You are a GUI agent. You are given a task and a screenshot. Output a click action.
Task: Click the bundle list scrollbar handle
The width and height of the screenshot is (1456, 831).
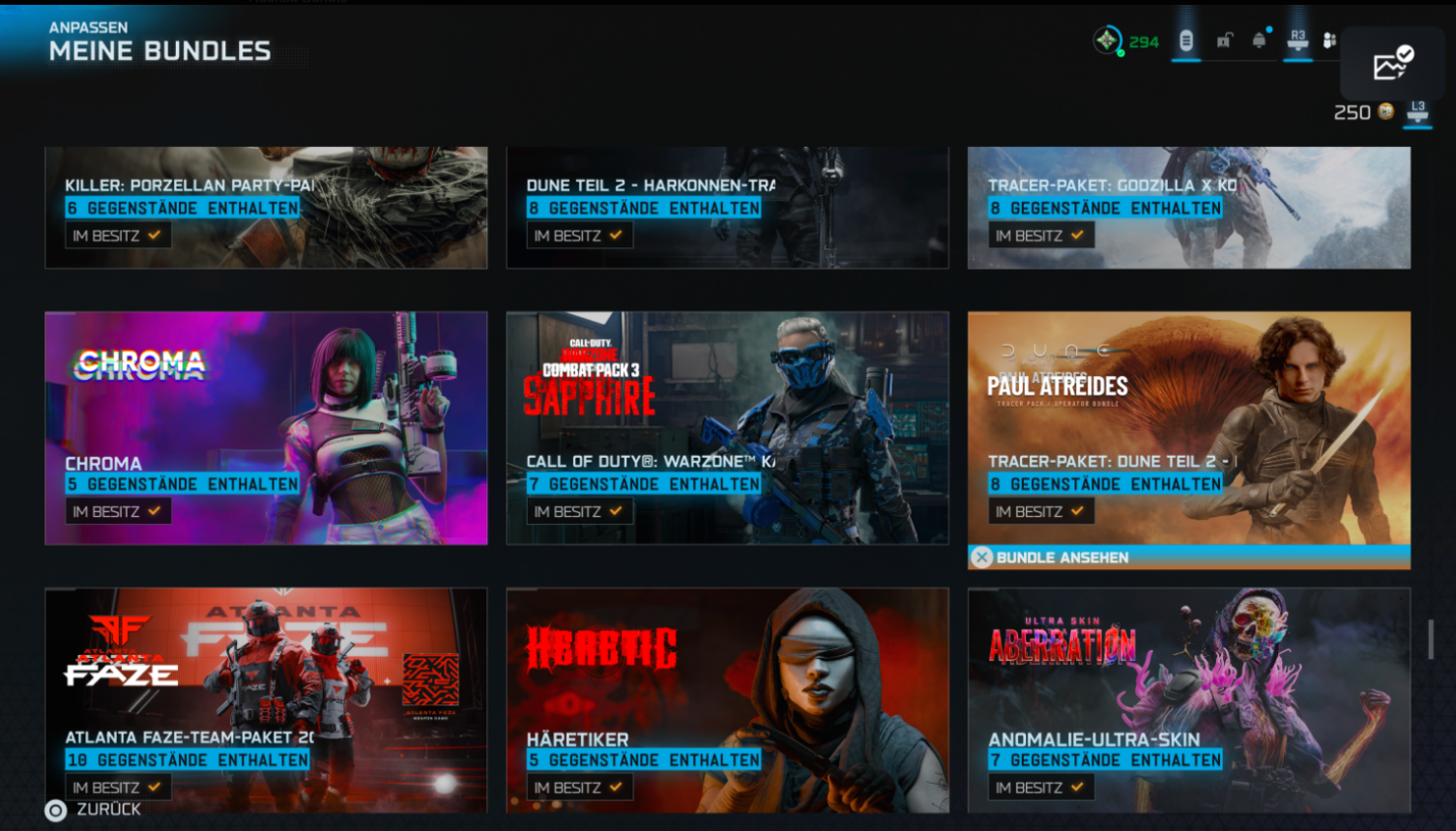point(1431,639)
